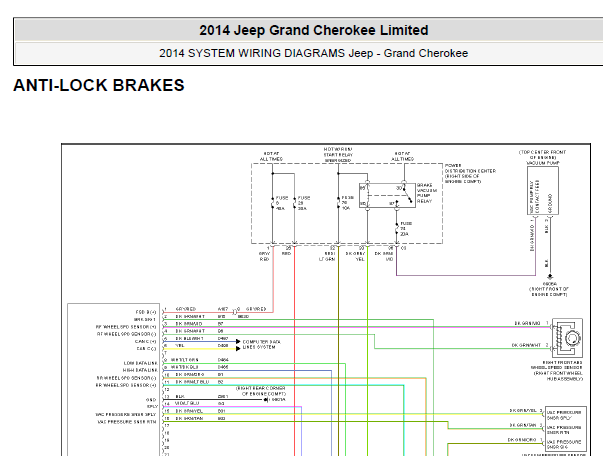Image resolution: width=603 pixels, height=456 pixels.
Task: Click the 'BRAKE VACUUM PUMP RELAY' label
Action: point(427,193)
